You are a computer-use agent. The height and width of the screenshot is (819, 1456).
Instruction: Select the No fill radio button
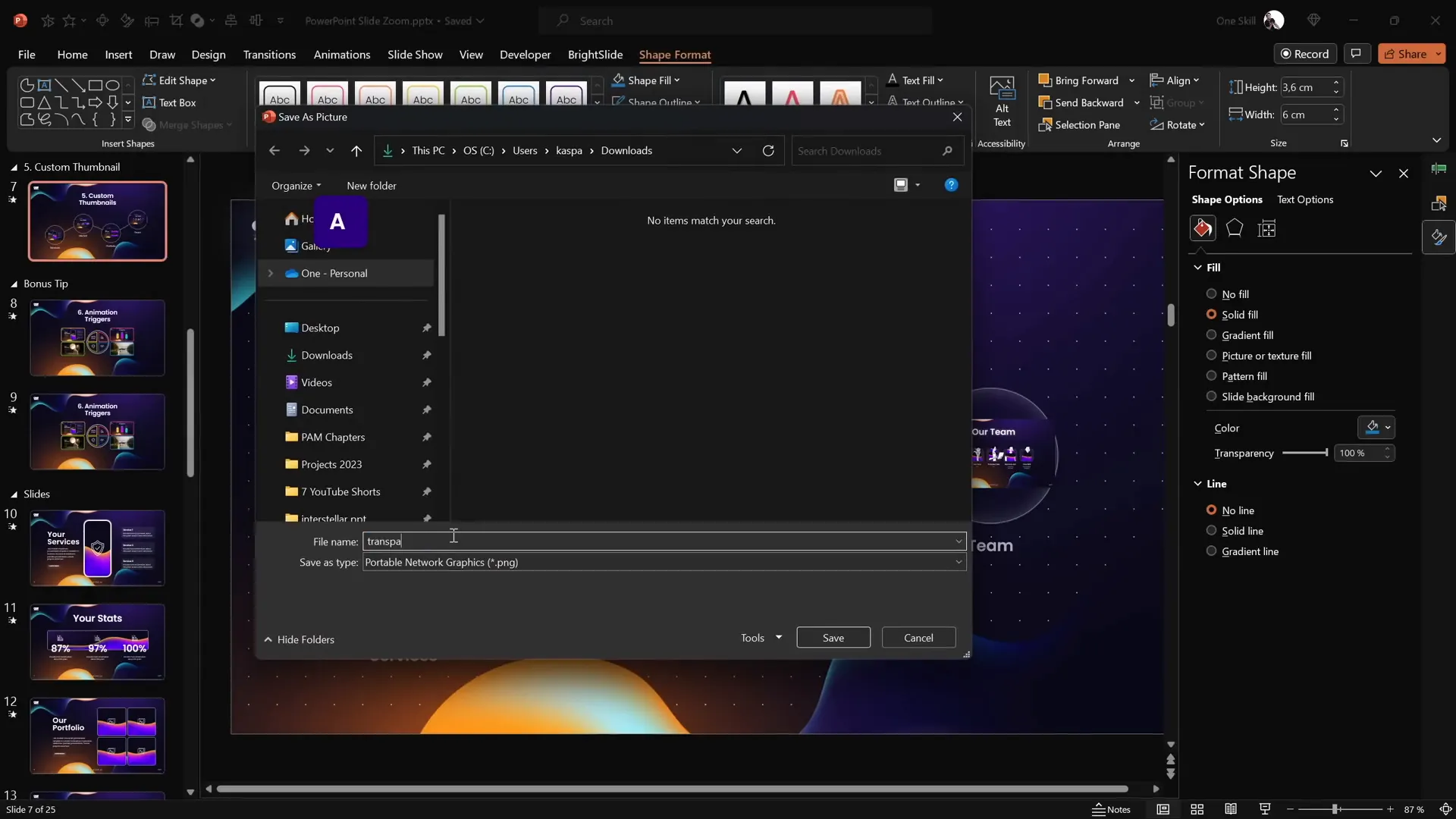pos(1211,294)
